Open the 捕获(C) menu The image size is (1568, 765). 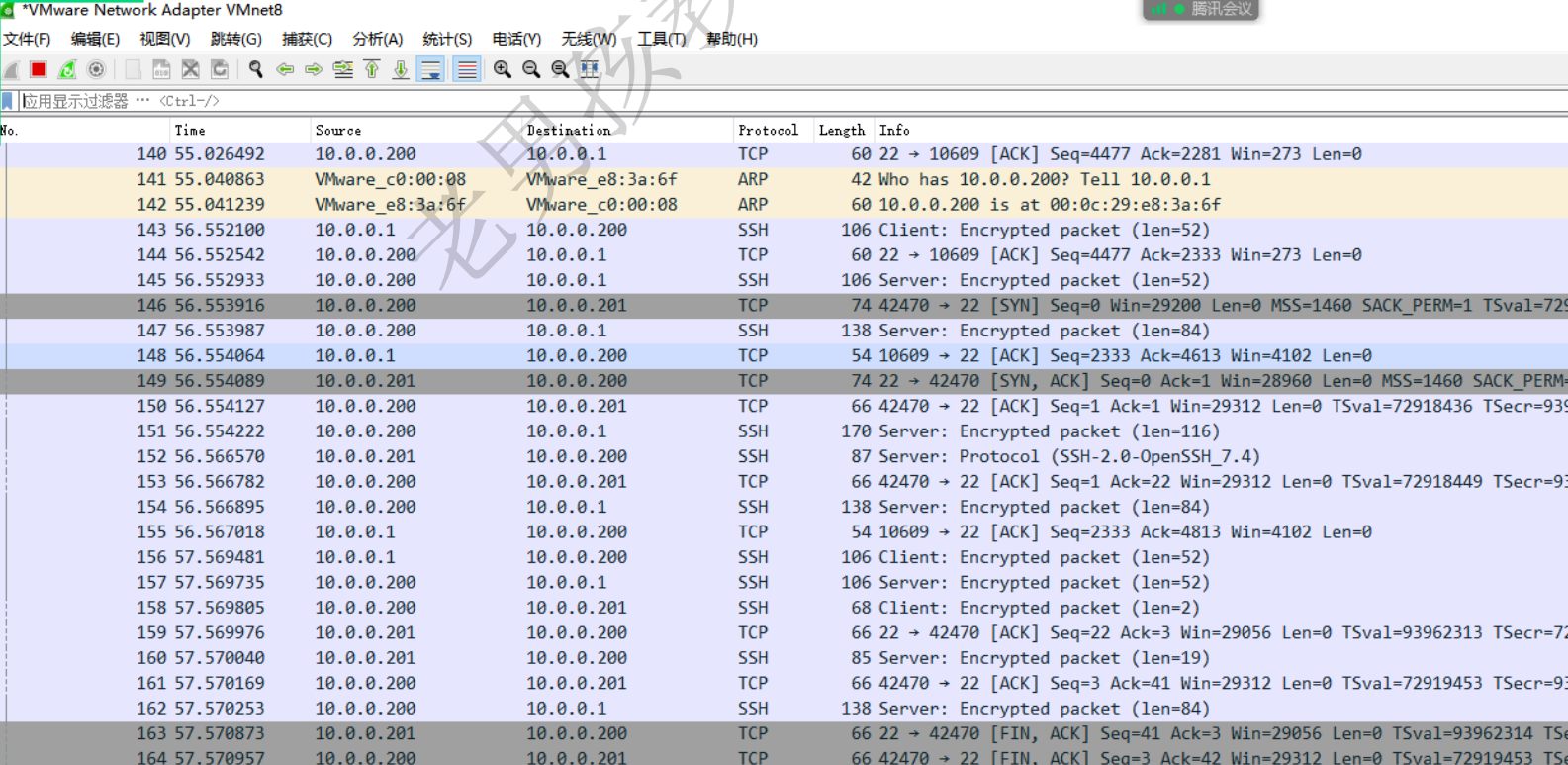coord(307,39)
